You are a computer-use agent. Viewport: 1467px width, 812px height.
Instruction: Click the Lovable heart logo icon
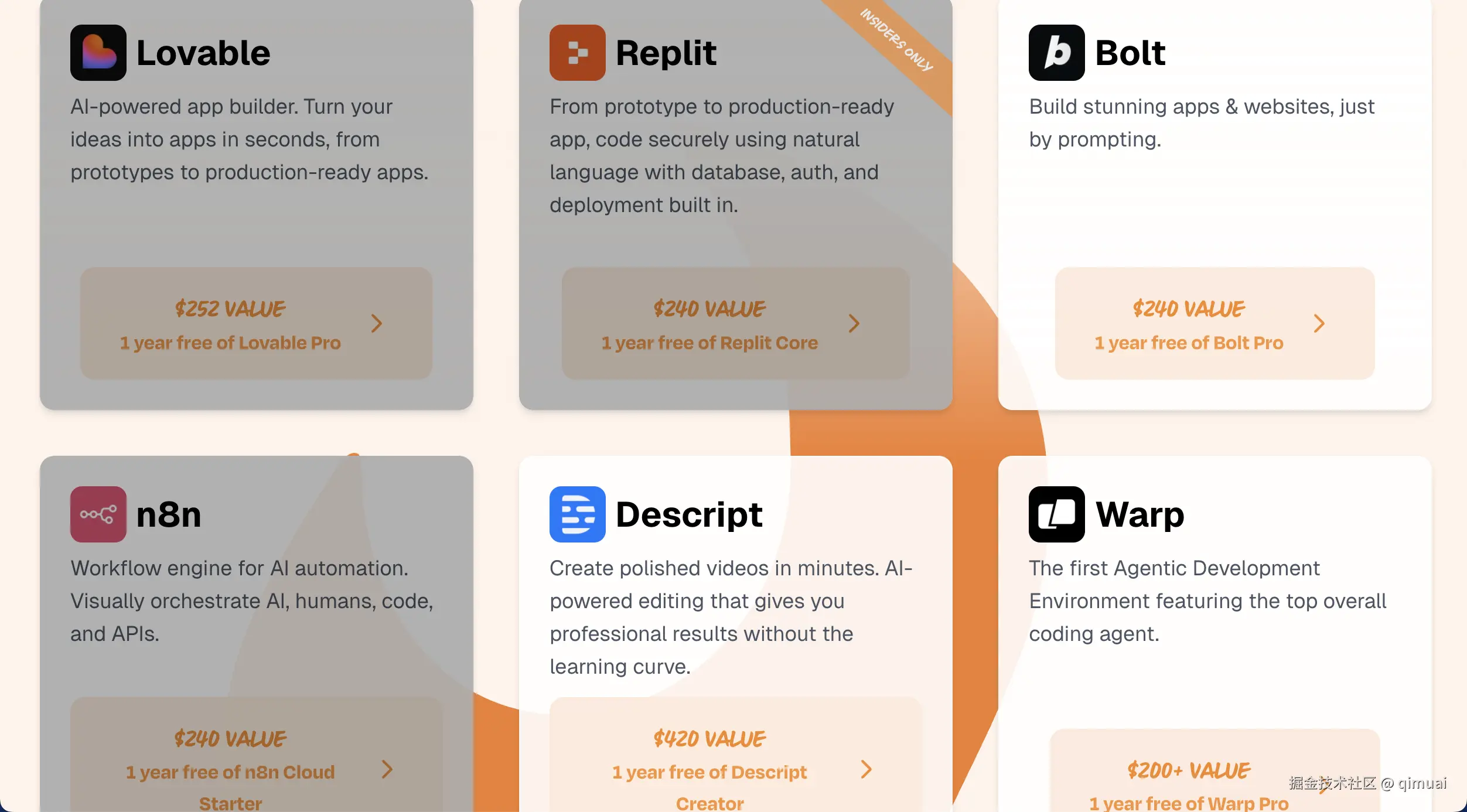pos(98,53)
